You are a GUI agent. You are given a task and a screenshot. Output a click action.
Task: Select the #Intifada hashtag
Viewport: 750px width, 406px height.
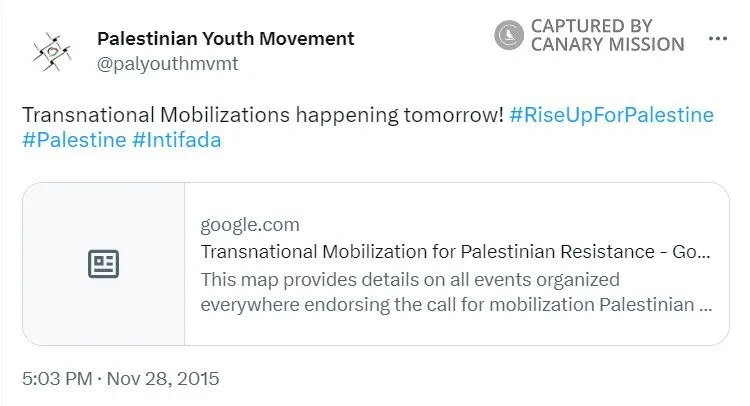coord(176,140)
